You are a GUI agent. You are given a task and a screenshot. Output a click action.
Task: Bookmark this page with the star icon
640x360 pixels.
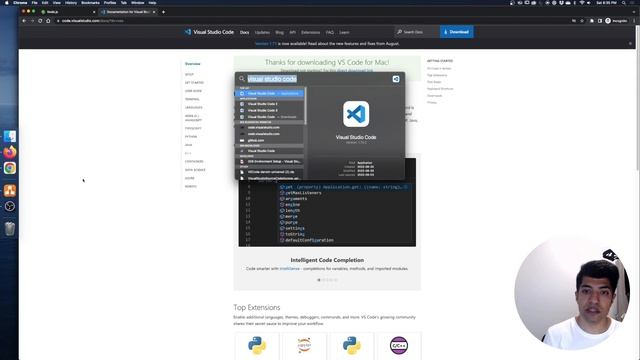click(x=582, y=21)
